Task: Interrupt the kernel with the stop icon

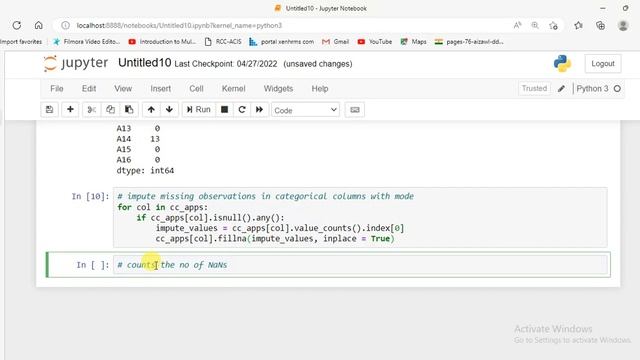Action: [x=224, y=109]
